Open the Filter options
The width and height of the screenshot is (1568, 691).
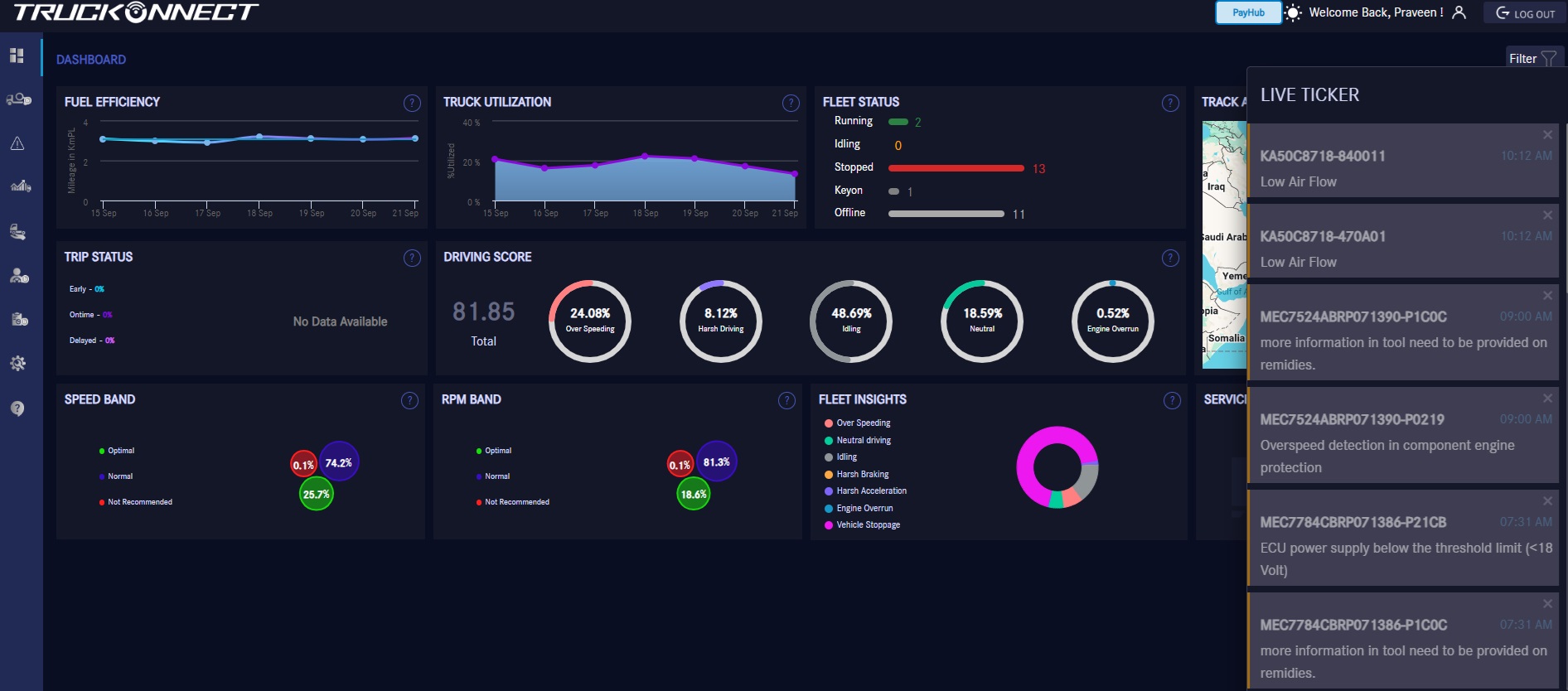pyautogui.click(x=1532, y=59)
